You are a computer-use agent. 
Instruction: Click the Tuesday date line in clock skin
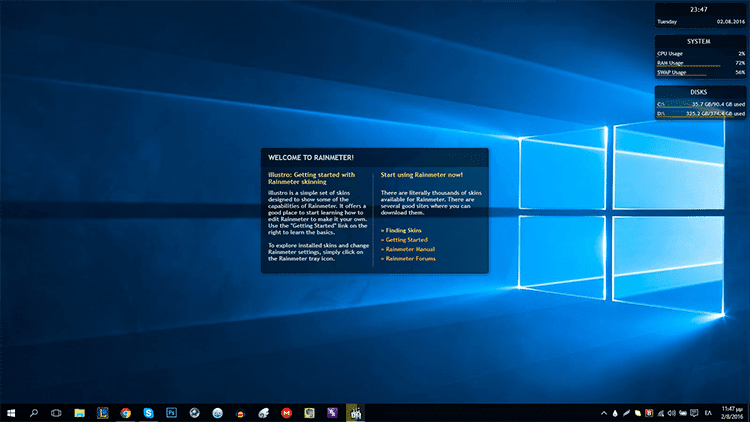[x=701, y=22]
